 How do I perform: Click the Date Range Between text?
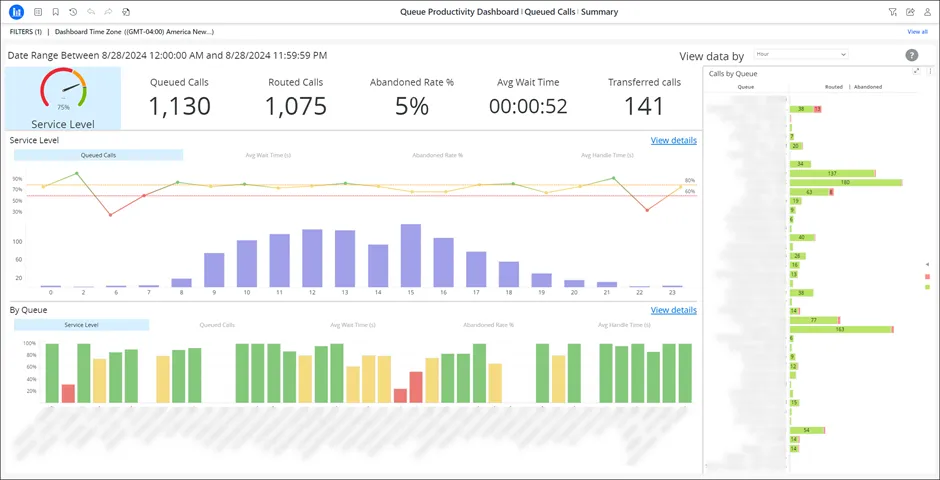tap(167, 56)
